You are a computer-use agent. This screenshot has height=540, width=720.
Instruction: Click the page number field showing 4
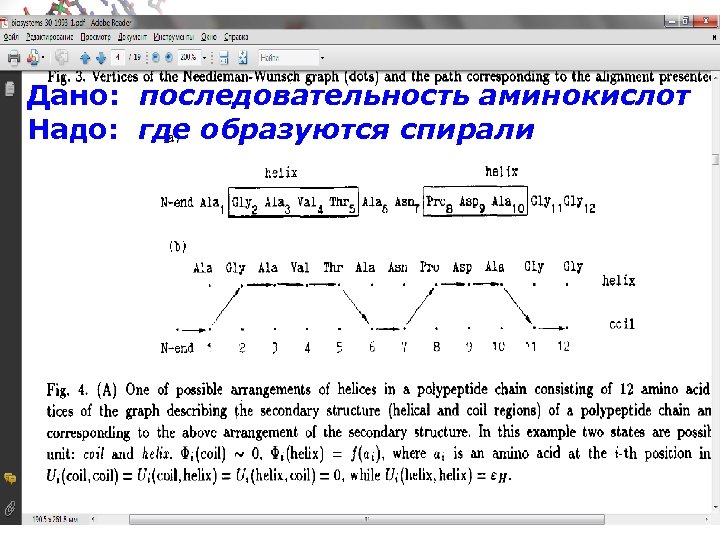(118, 57)
